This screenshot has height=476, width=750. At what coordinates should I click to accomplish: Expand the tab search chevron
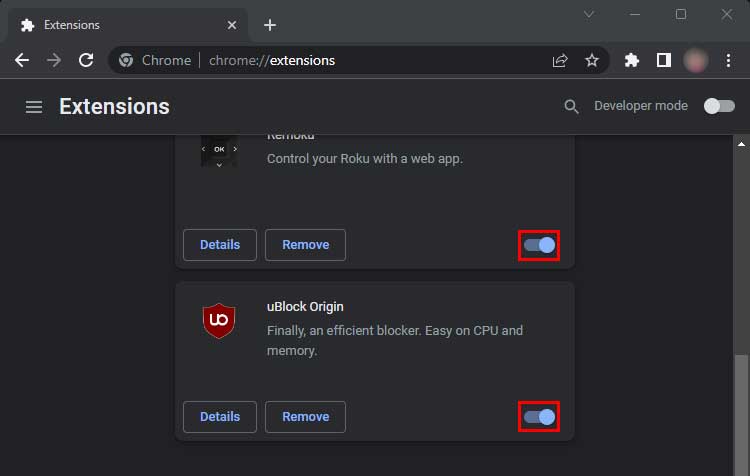coord(589,14)
